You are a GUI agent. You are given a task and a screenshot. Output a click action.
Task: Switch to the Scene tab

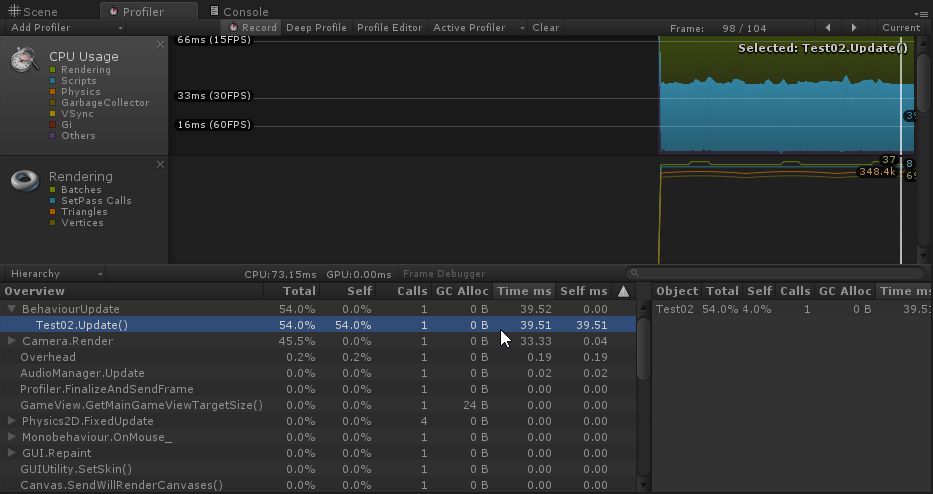[x=33, y=11]
